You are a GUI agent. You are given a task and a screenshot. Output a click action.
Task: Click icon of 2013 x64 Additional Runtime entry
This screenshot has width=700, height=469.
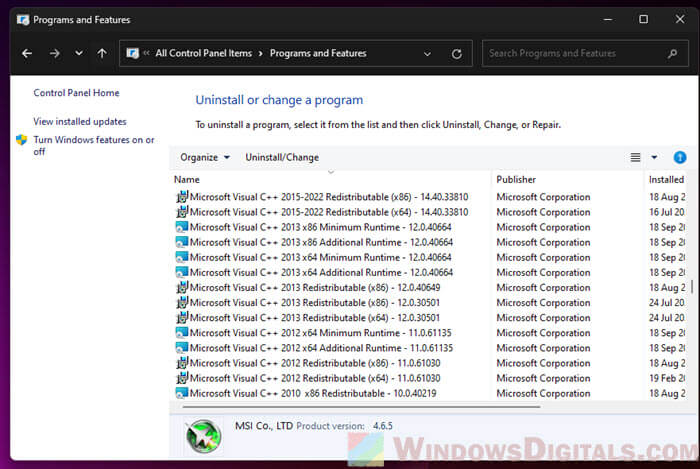pyautogui.click(x=182, y=273)
